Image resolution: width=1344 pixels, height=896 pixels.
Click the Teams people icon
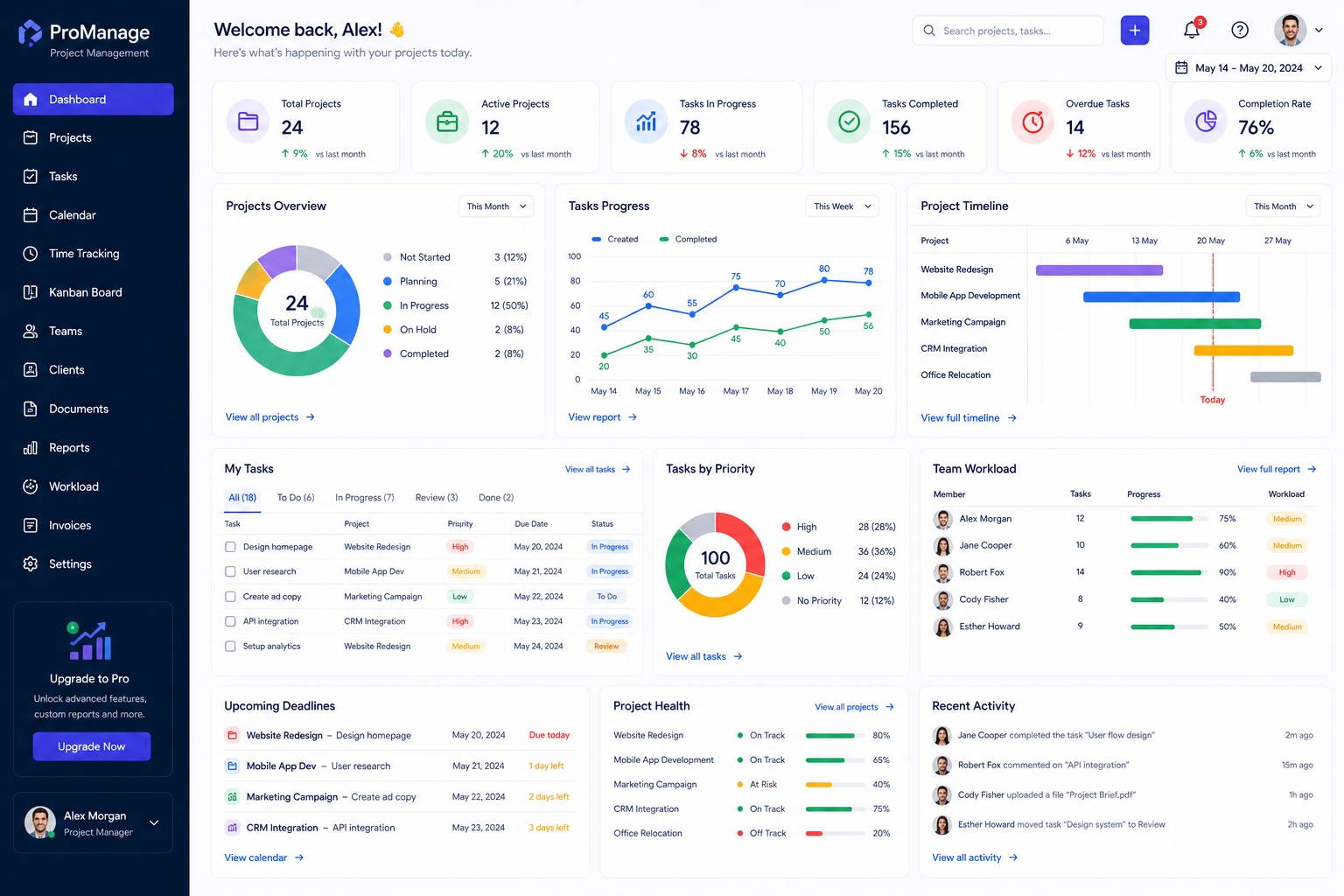pyautogui.click(x=31, y=331)
